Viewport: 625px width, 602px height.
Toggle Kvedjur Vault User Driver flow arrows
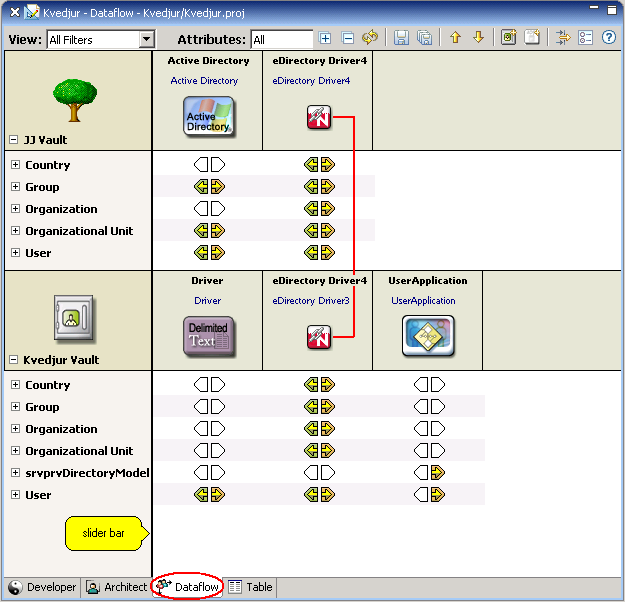coord(209,495)
